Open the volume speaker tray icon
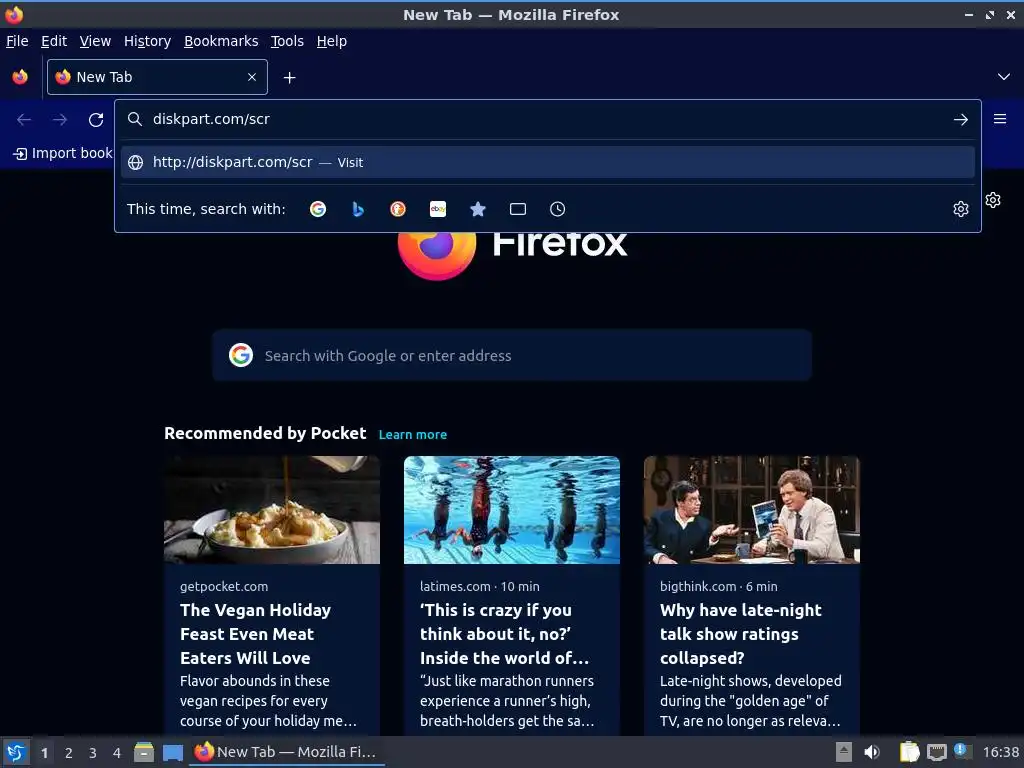 coord(872,752)
